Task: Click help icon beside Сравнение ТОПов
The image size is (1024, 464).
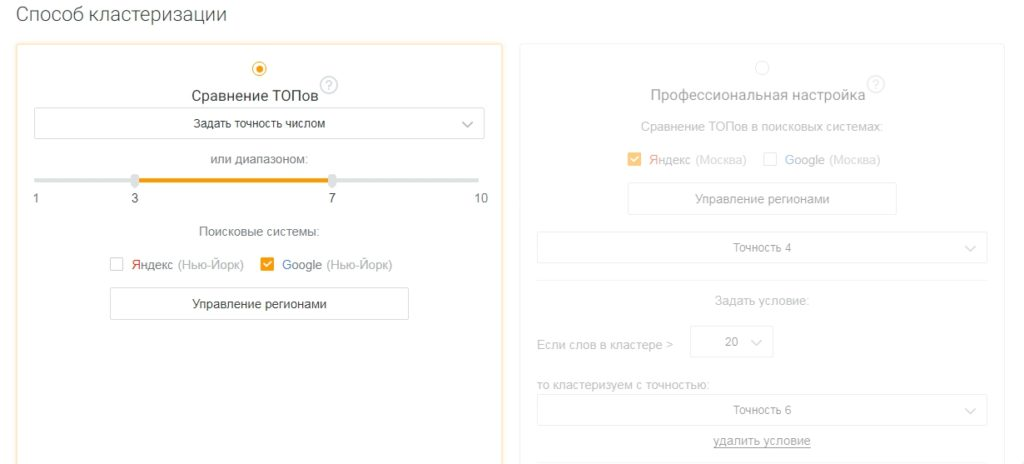Action: point(329,85)
